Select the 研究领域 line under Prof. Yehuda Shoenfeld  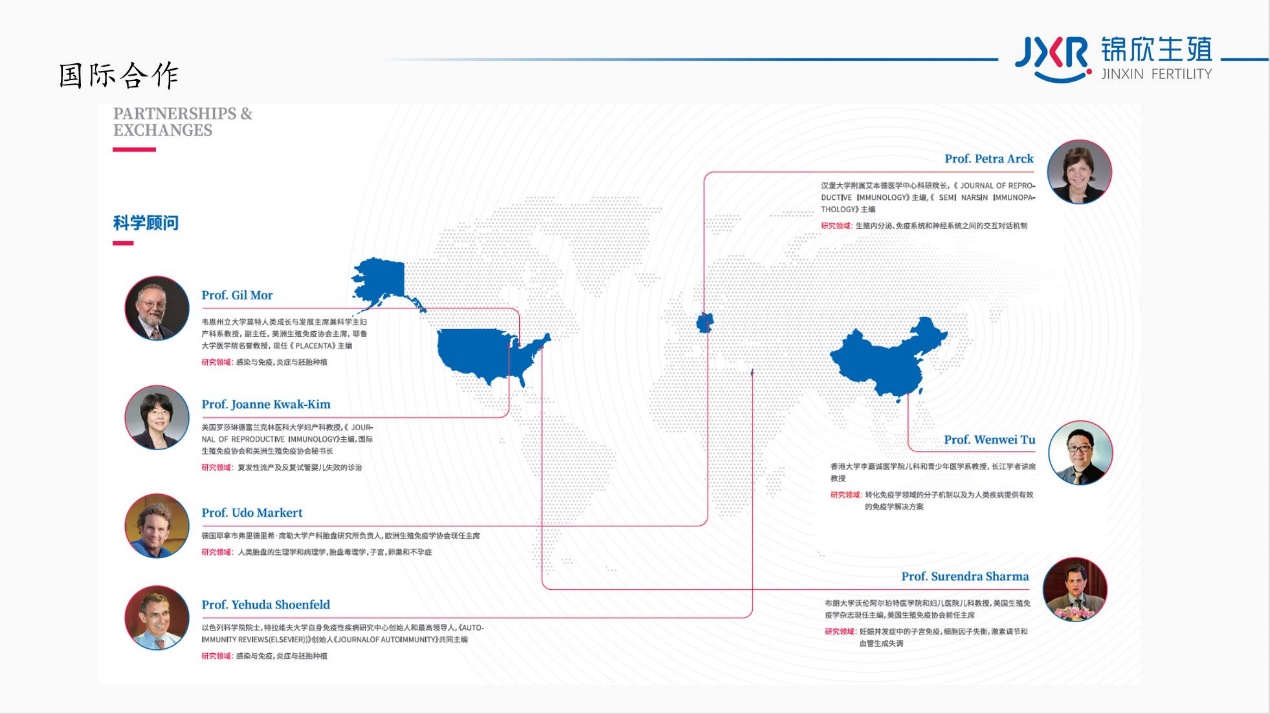pos(264,655)
